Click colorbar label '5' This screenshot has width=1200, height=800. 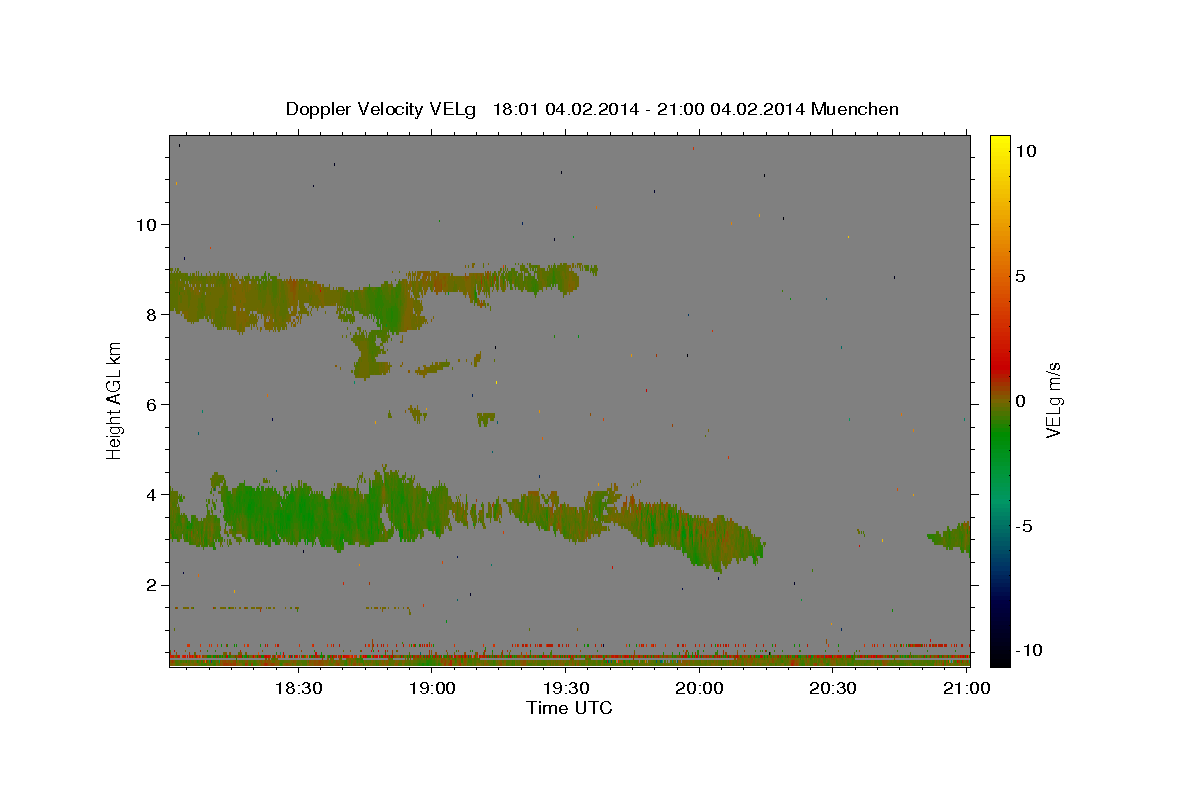tap(1020, 276)
